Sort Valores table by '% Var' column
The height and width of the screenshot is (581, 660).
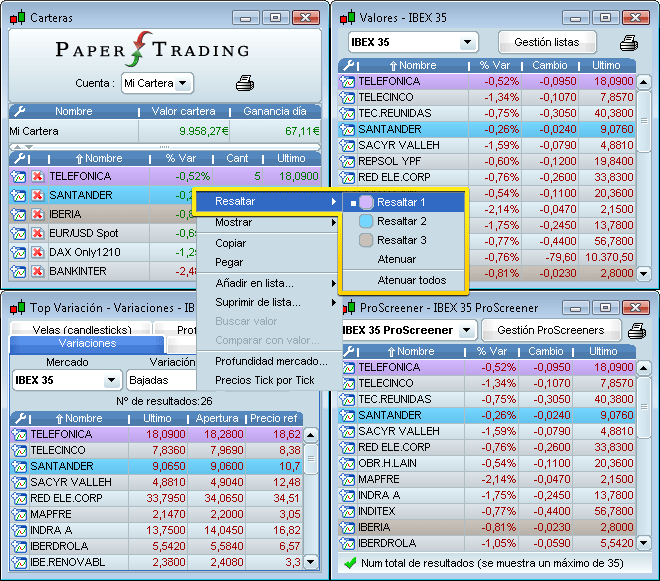coord(495,66)
